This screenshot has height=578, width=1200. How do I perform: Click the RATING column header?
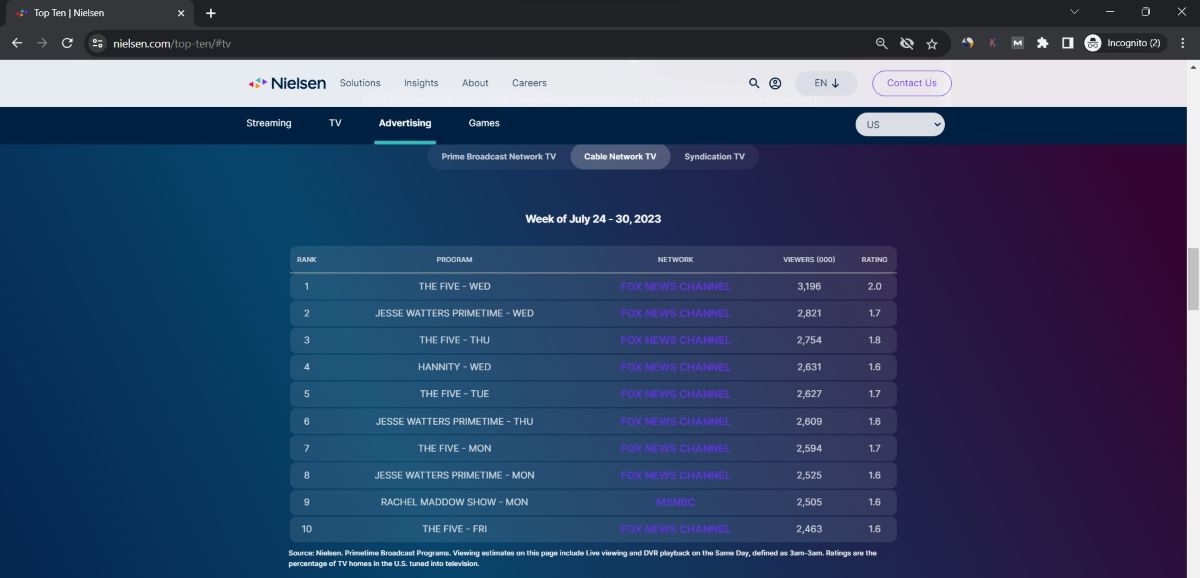point(874,260)
